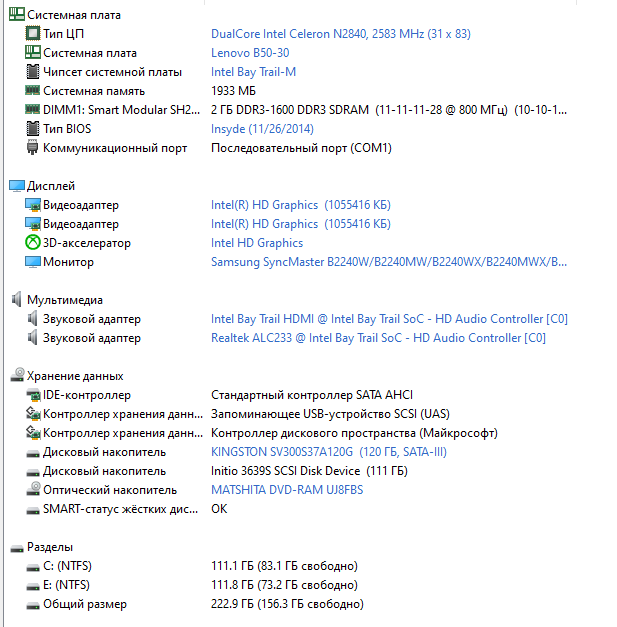This screenshot has width=617, height=627.
Task: Click the Монитор row icon
Action: (x=33, y=262)
